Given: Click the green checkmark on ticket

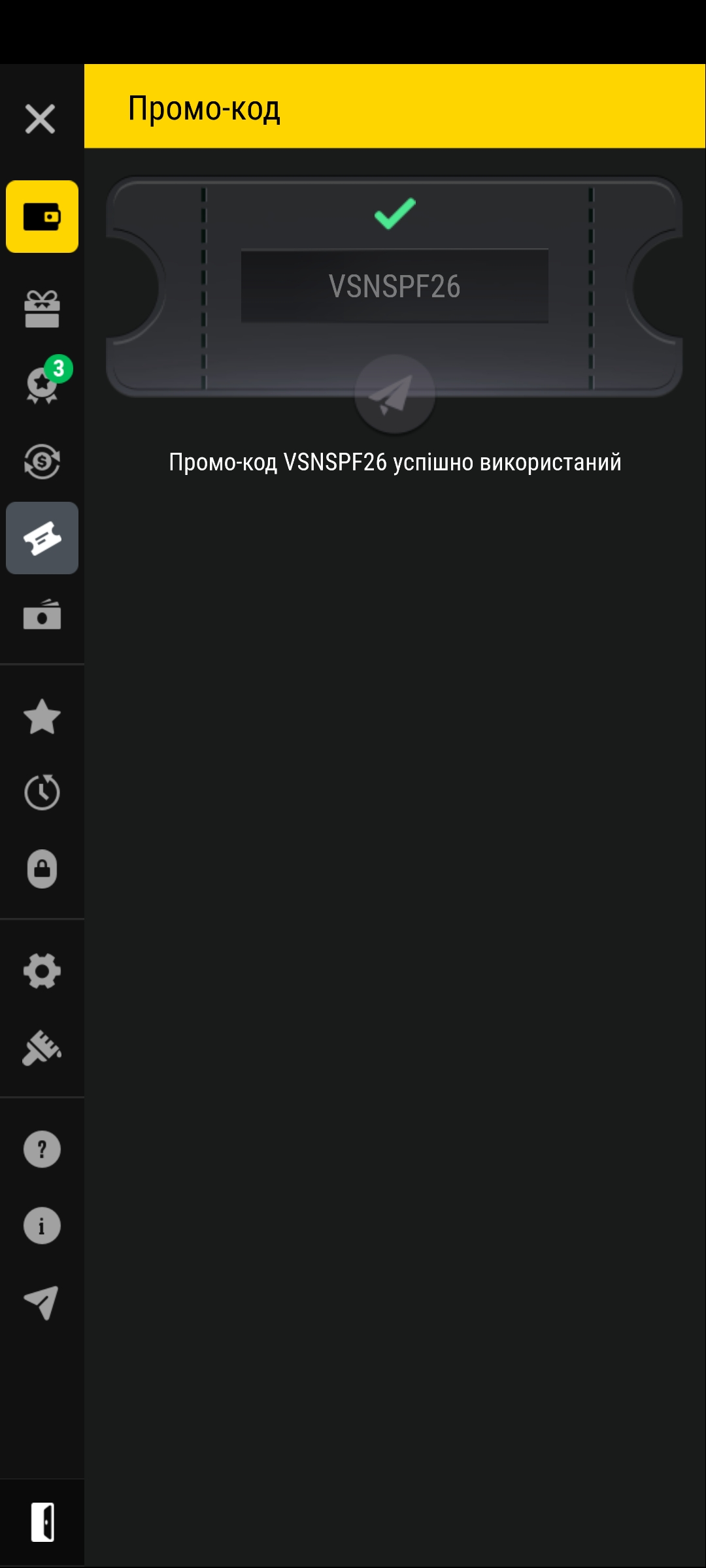Looking at the screenshot, I should pyautogui.click(x=395, y=213).
